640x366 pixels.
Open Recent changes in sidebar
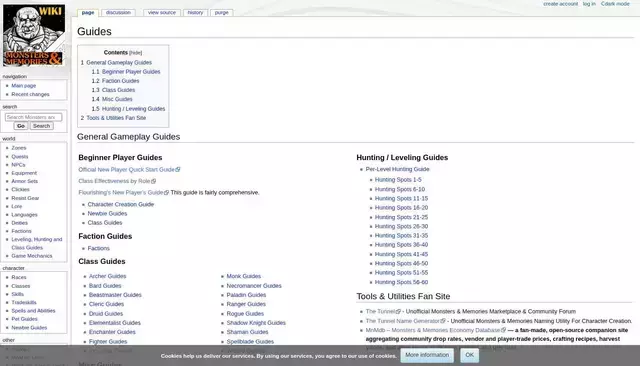(x=30, y=94)
